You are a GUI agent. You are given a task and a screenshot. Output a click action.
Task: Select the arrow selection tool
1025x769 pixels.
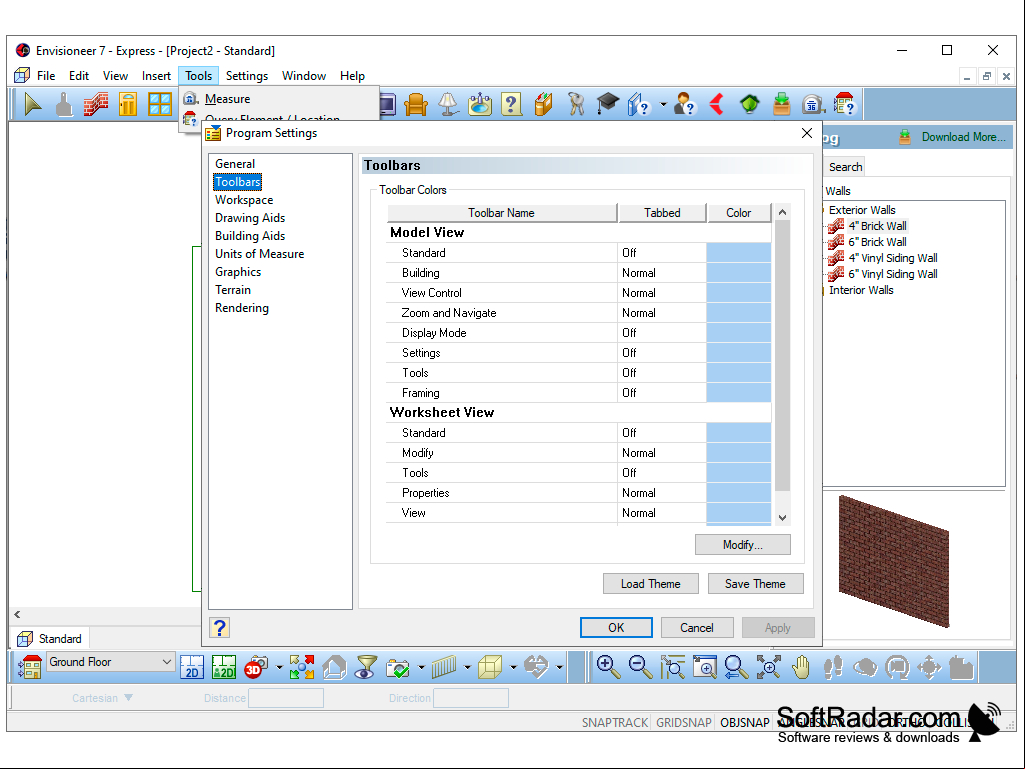pos(32,105)
